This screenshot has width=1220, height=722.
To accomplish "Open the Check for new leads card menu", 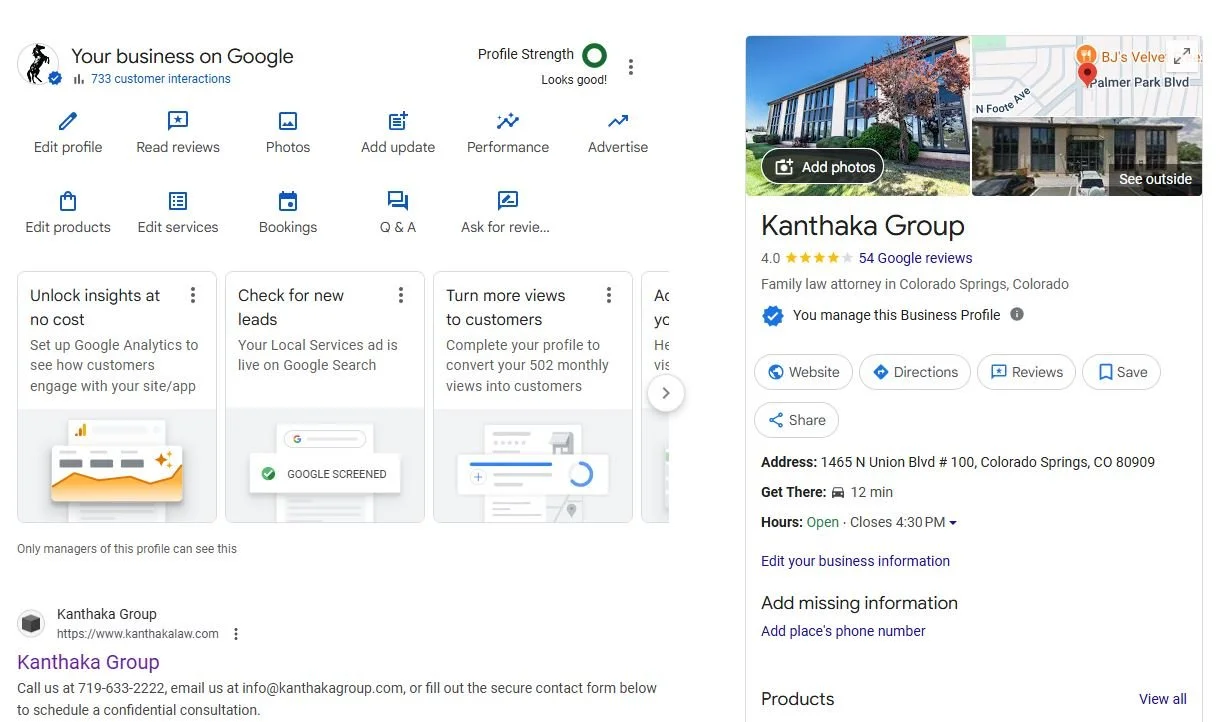I will pos(401,295).
